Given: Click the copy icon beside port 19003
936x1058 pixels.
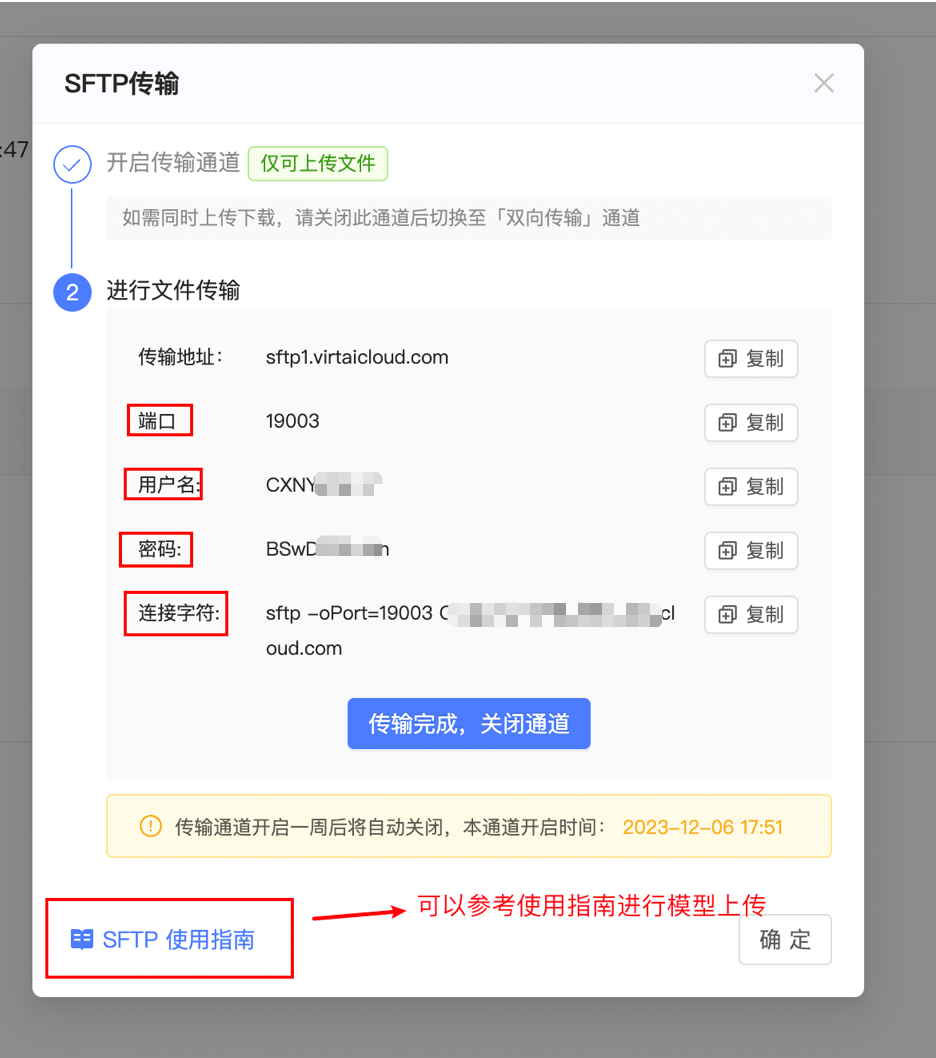Looking at the screenshot, I should click(727, 423).
